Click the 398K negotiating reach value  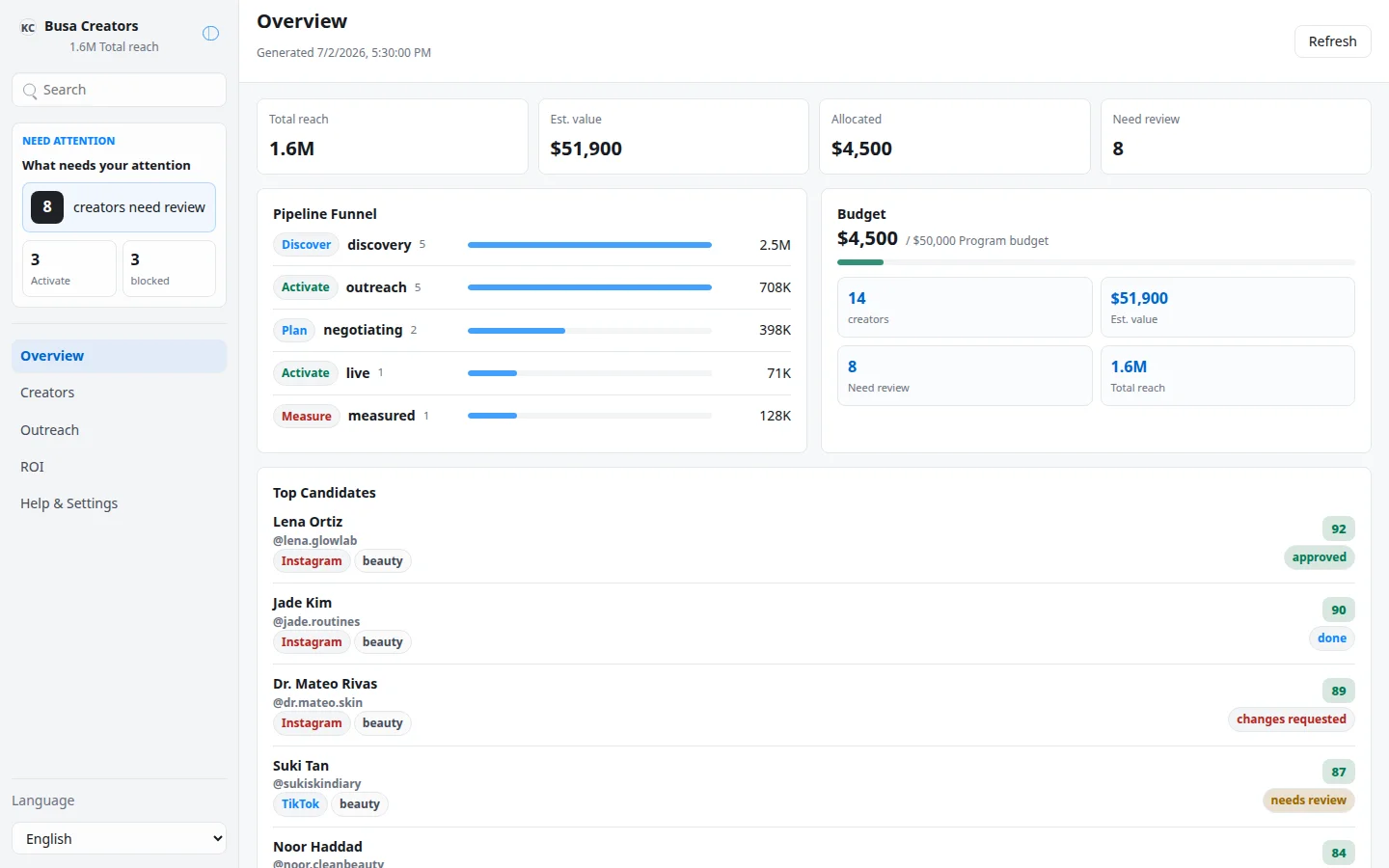[x=775, y=330]
